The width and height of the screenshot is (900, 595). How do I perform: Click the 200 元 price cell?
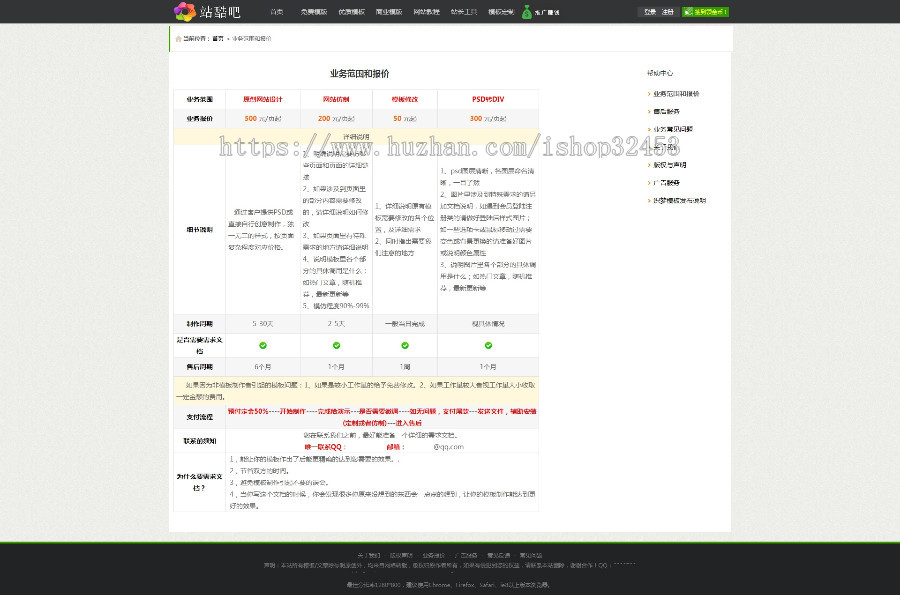point(336,119)
